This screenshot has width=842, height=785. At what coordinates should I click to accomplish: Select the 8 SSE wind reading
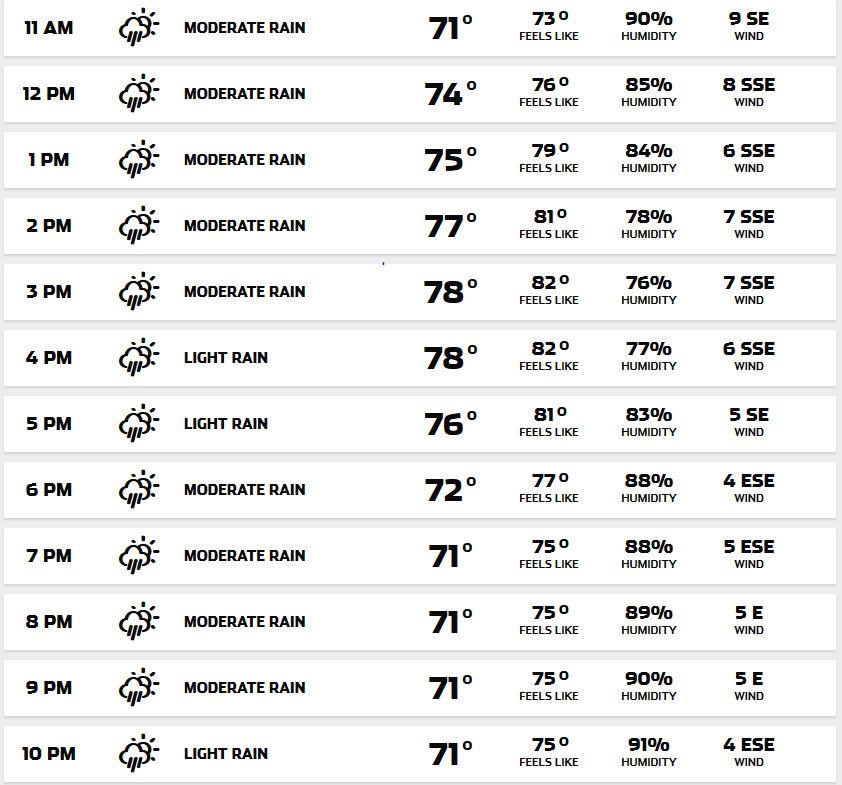point(748,85)
